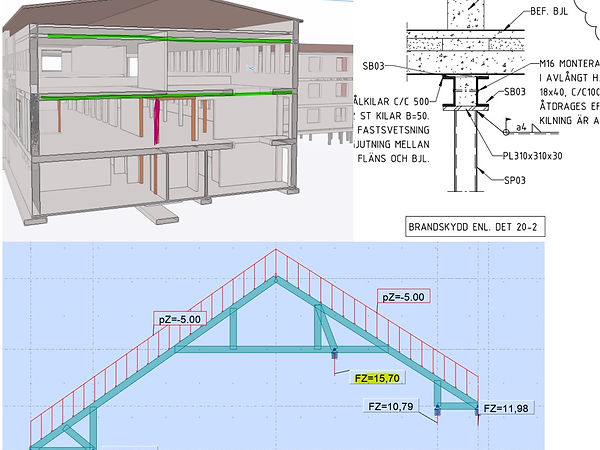600x450 pixels.
Task: Select the right pZ=-5.00 load label
Action: [x=403, y=297]
